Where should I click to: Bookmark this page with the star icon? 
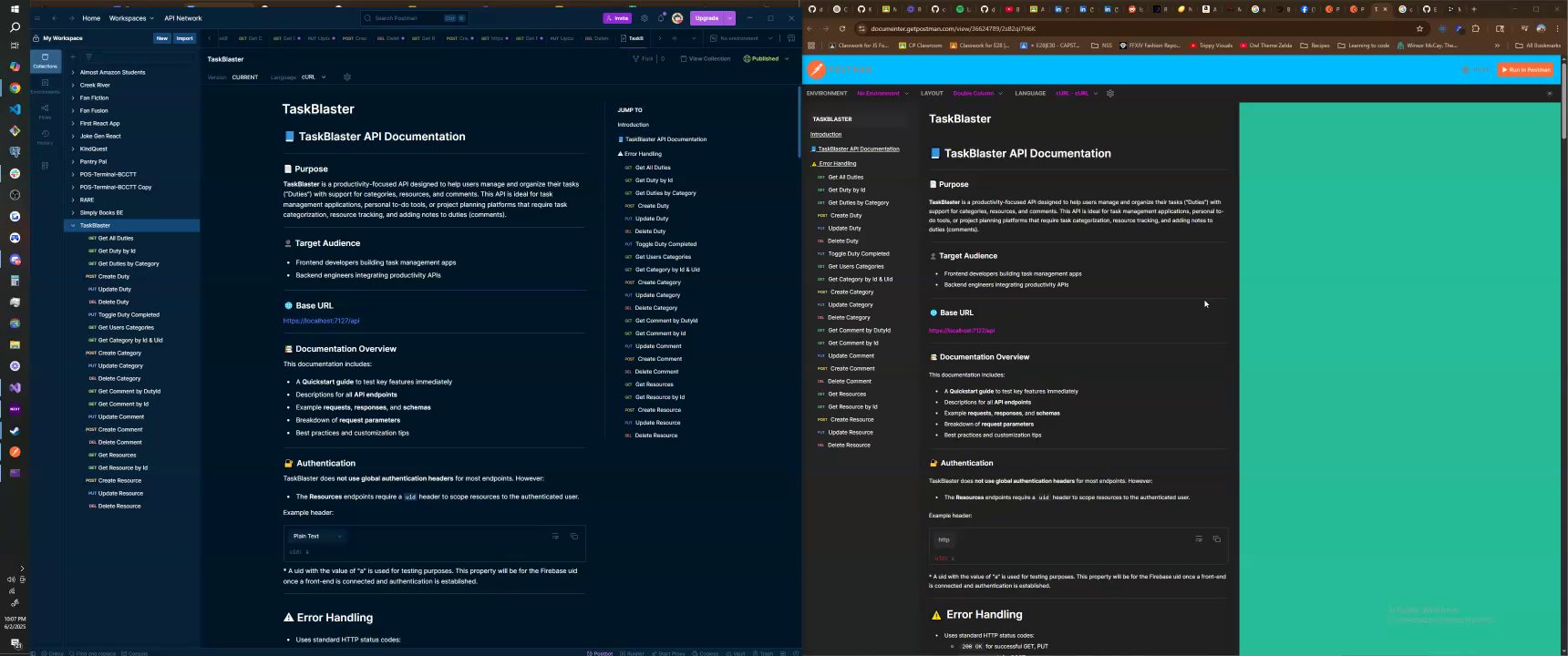click(x=1419, y=28)
